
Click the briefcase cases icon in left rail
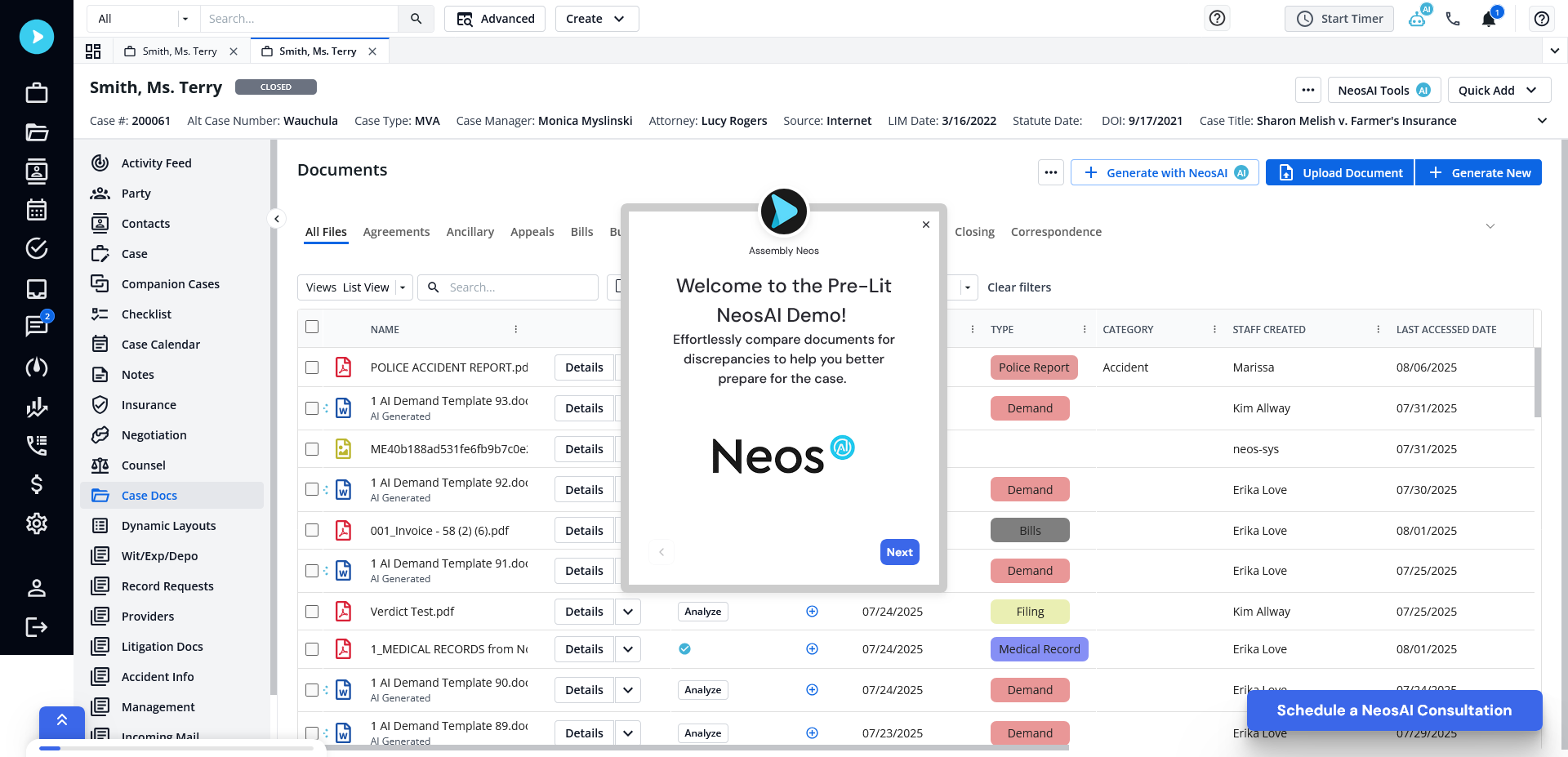(x=37, y=93)
